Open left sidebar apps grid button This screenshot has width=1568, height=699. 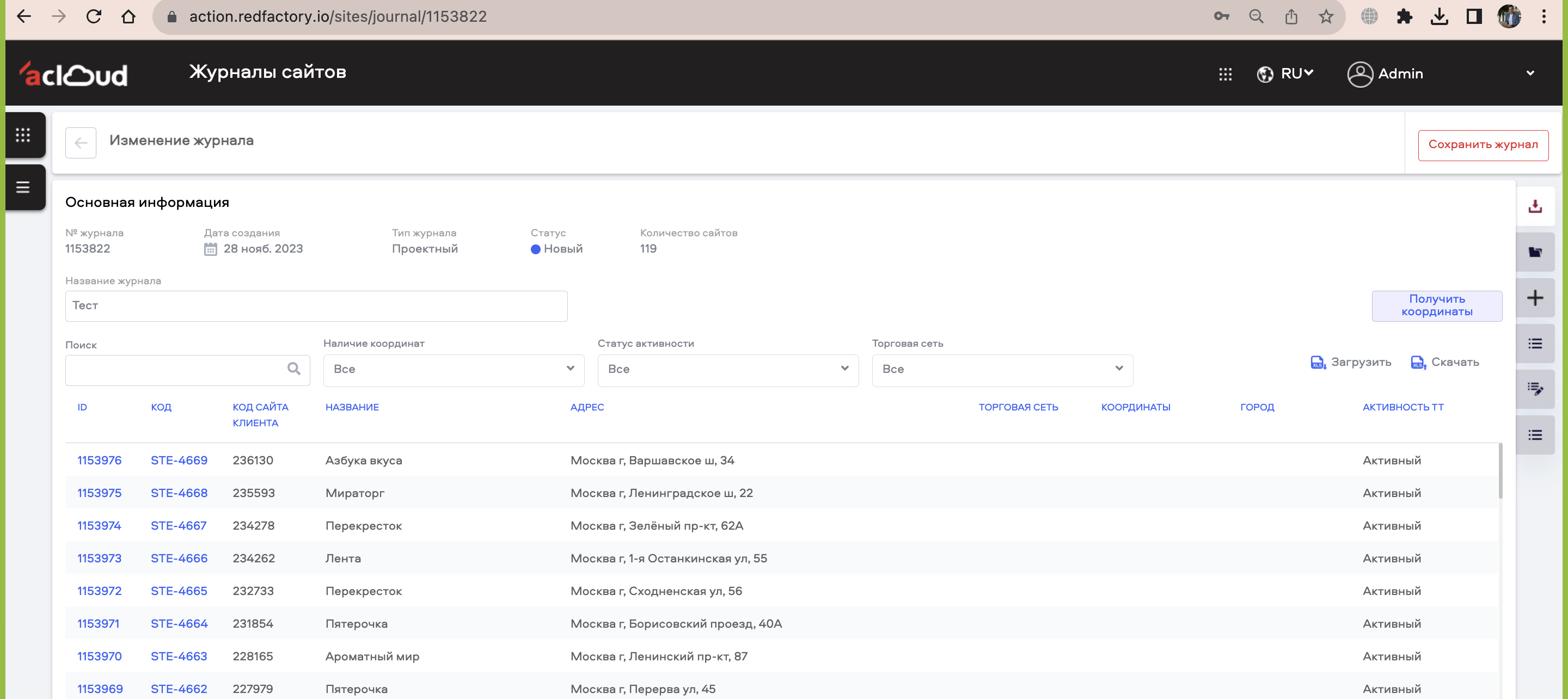[x=23, y=134]
